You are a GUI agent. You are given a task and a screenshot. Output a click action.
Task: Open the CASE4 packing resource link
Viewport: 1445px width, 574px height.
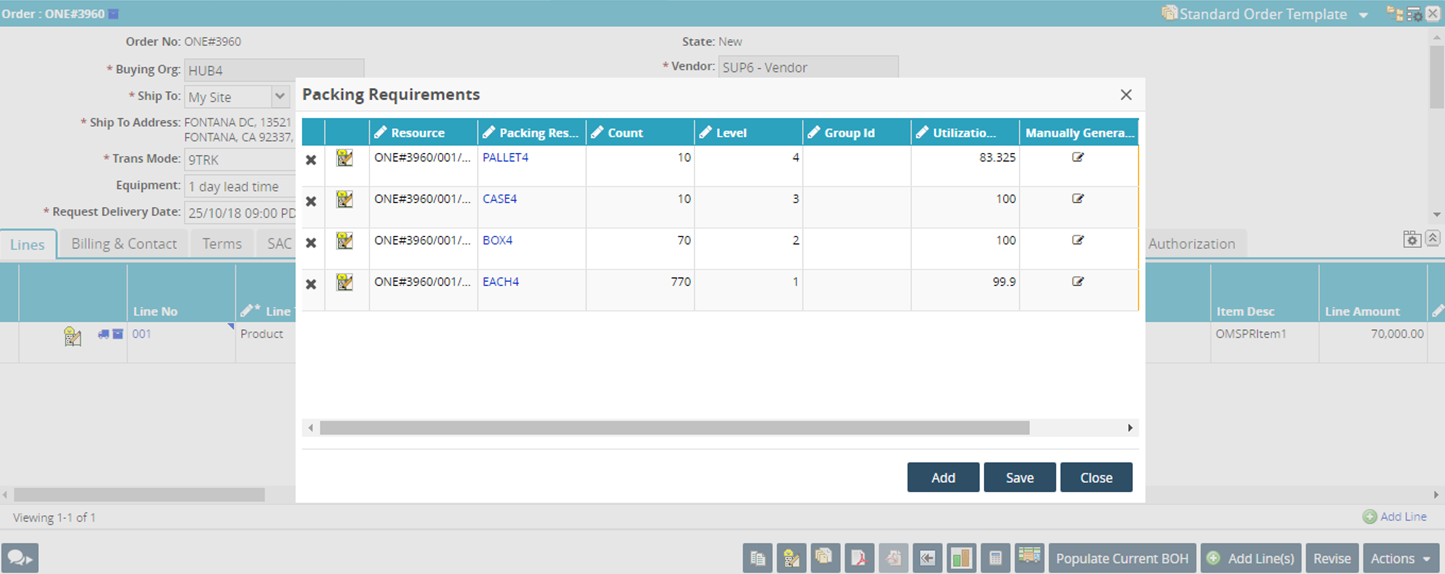click(x=500, y=199)
